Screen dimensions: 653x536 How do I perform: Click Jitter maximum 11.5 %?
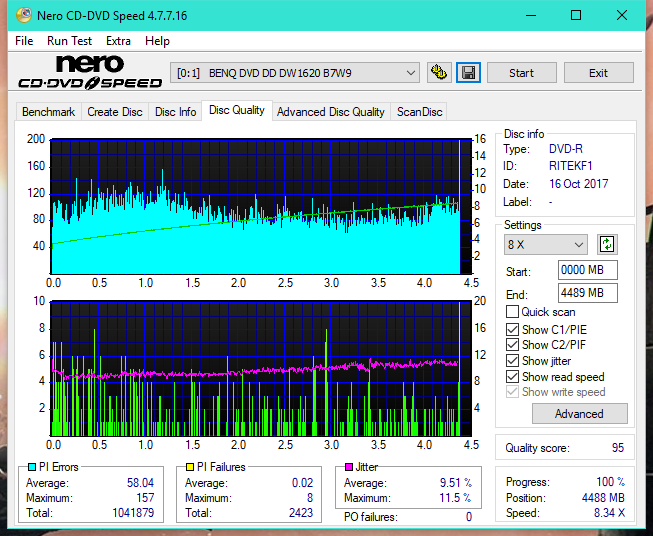point(456,498)
